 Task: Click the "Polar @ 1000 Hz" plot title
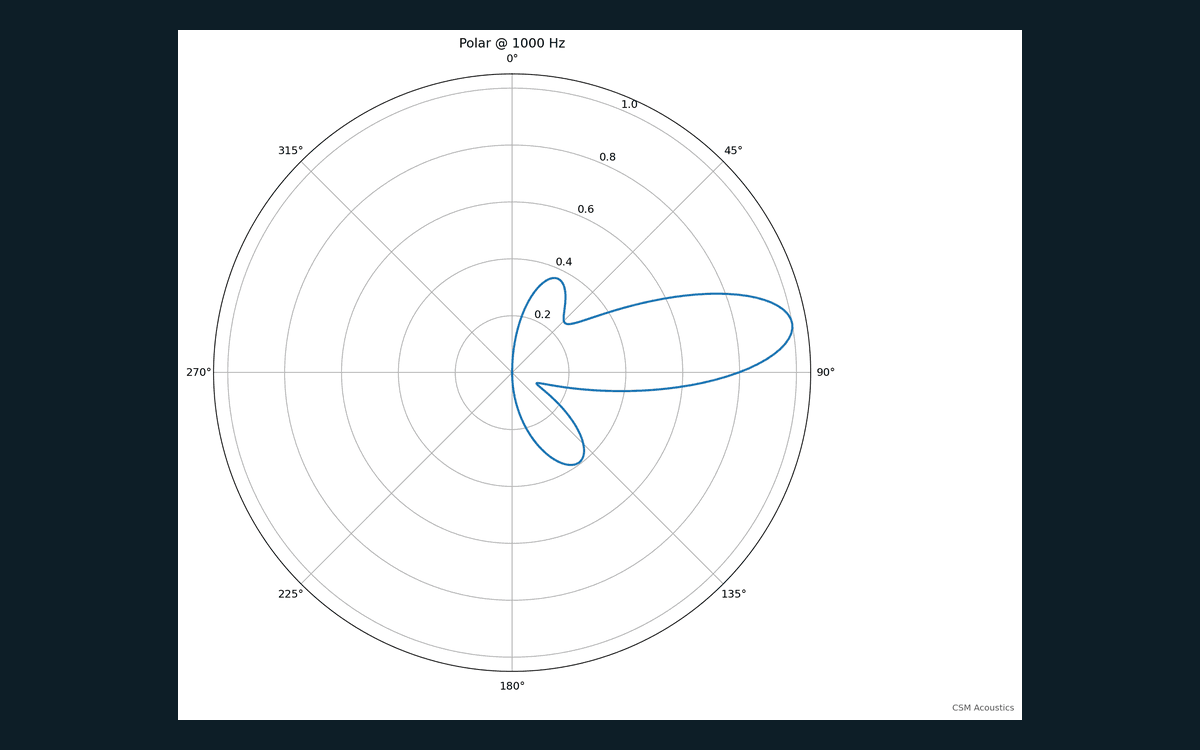click(512, 43)
